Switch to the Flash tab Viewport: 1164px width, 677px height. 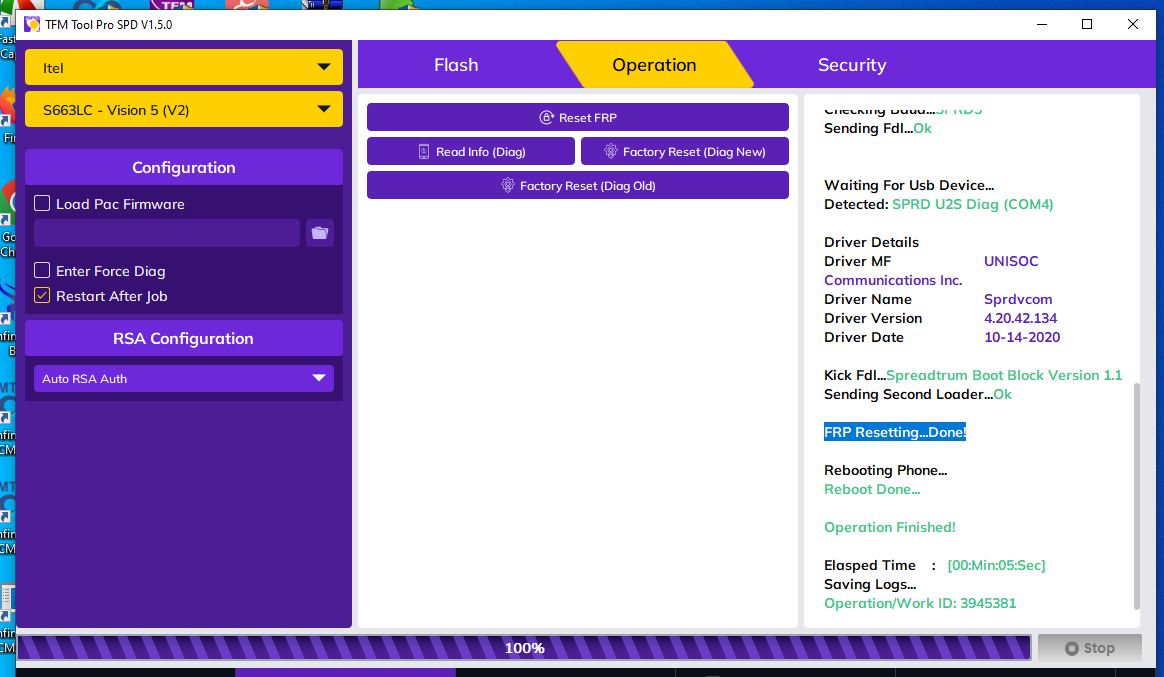[456, 65]
